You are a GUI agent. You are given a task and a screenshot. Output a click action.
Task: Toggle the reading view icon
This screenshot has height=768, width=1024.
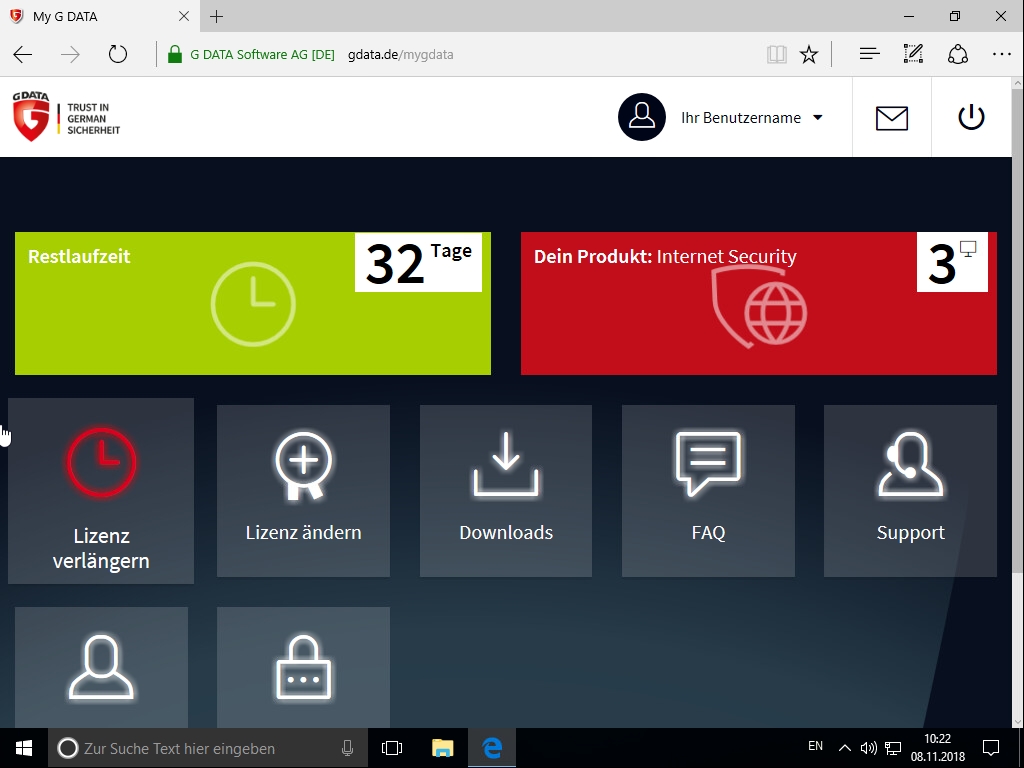776,54
